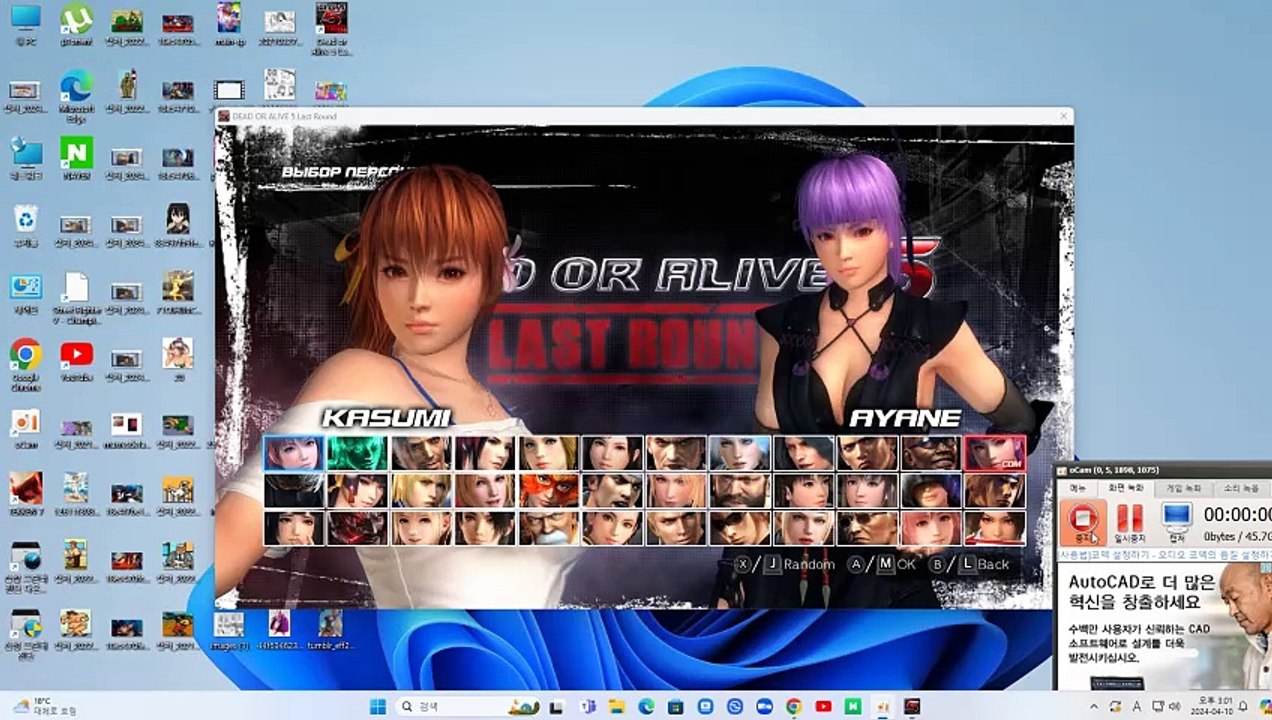Open oCam's 메뉴 tab

[x=1078, y=488]
